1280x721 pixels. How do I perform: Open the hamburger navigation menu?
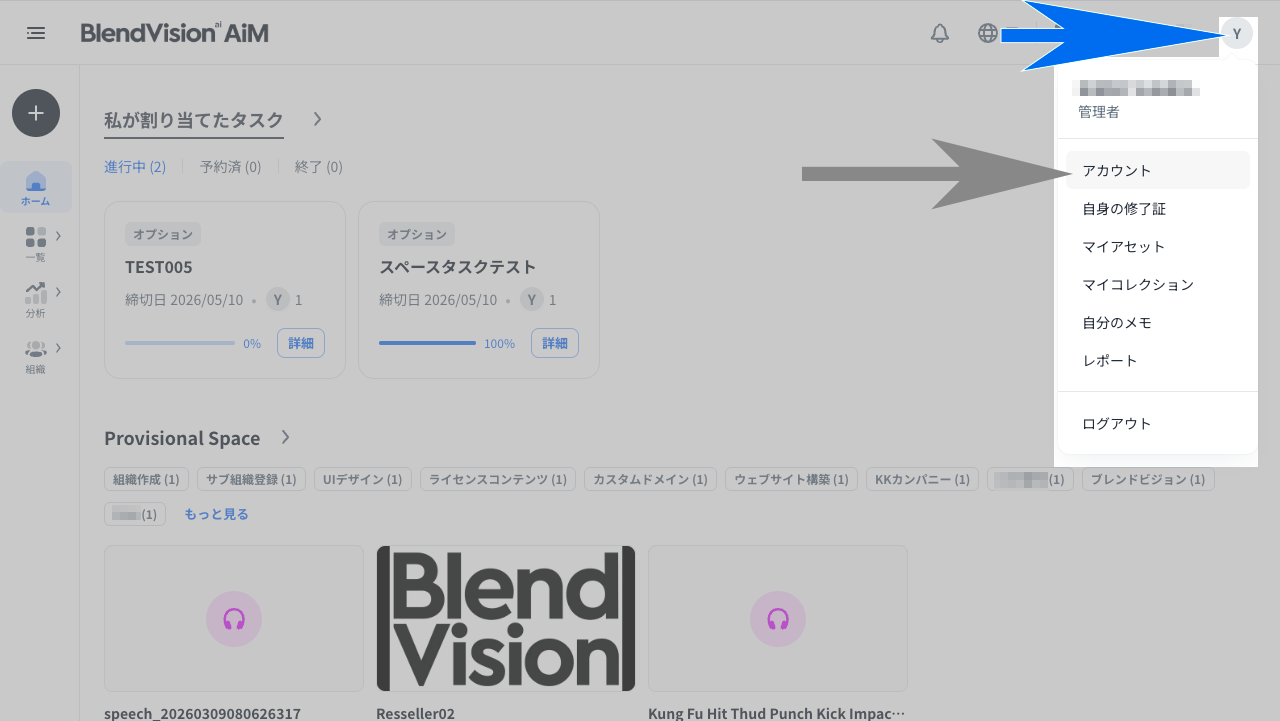(x=36, y=33)
